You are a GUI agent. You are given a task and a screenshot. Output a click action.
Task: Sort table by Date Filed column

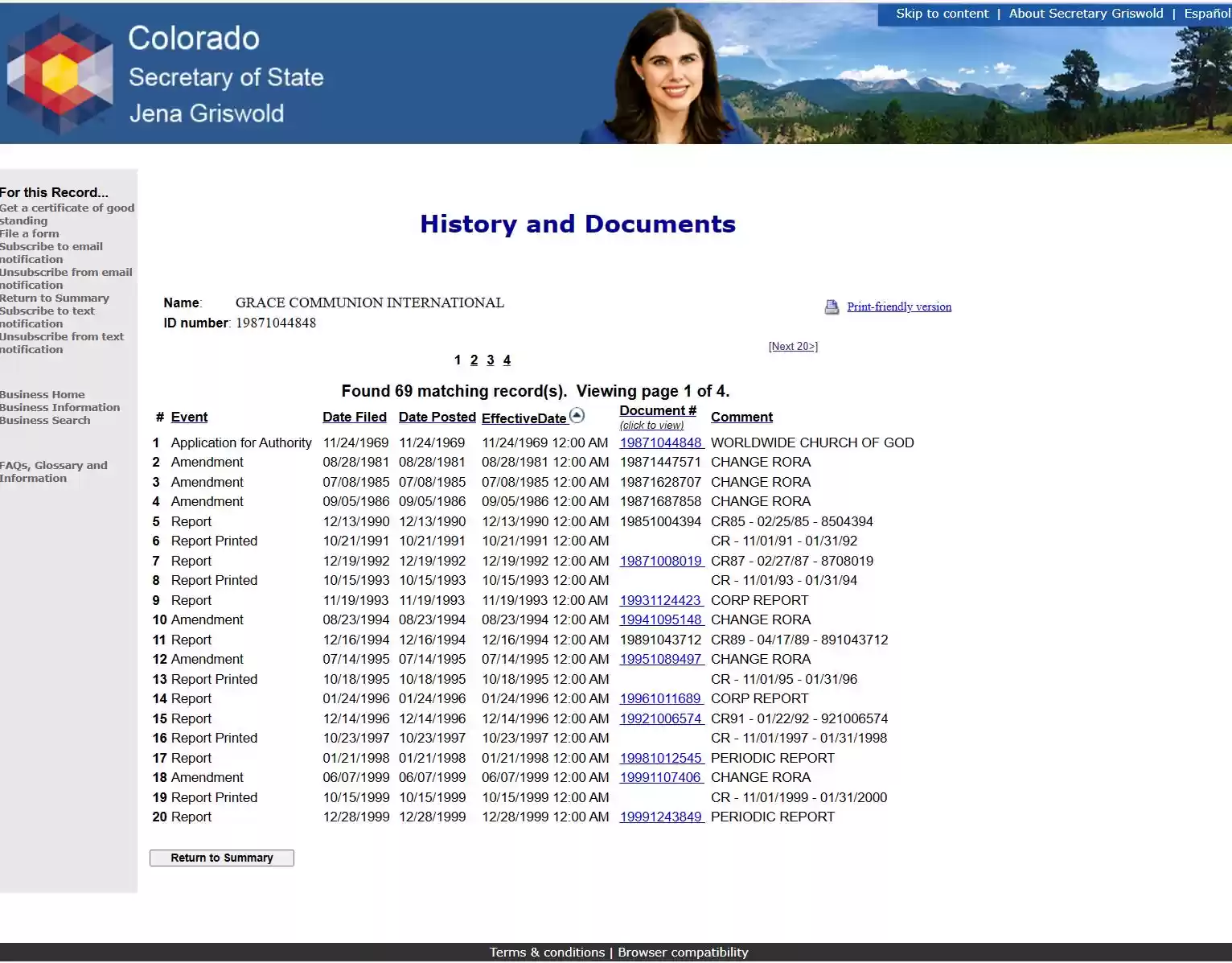(x=355, y=417)
